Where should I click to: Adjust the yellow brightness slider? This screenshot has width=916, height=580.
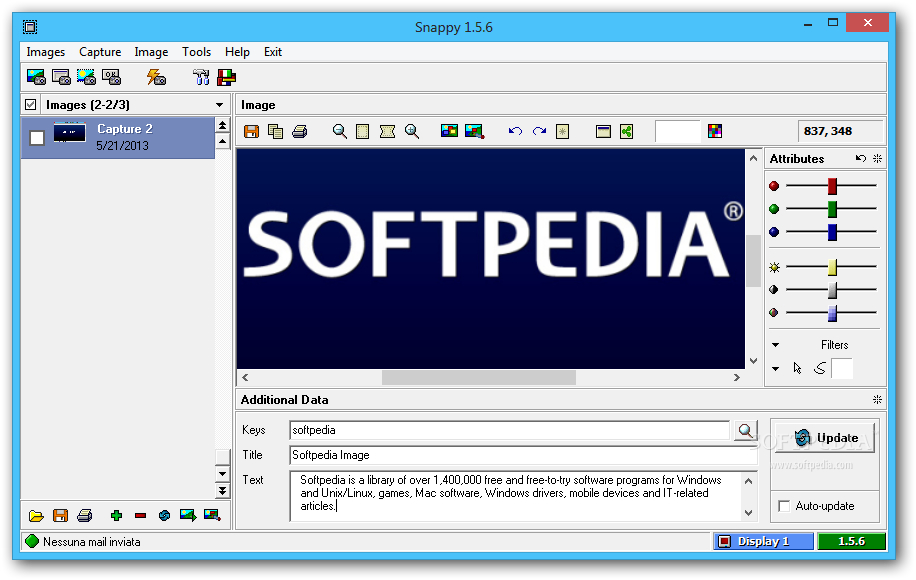pyautogui.click(x=832, y=267)
